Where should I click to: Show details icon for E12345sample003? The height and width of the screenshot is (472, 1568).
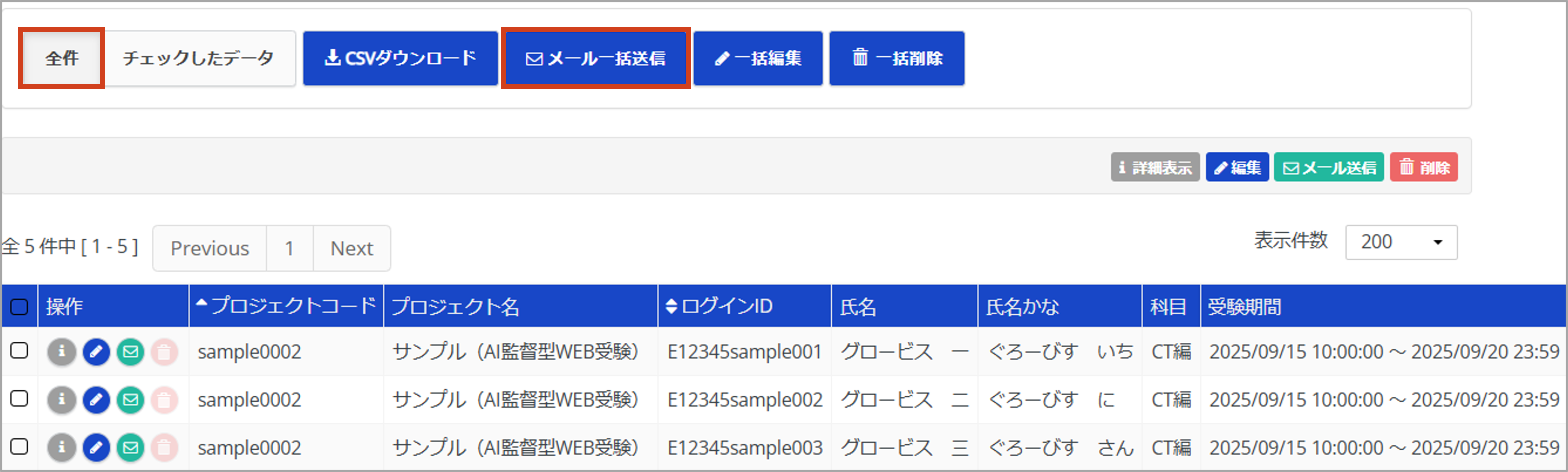pos(61,447)
